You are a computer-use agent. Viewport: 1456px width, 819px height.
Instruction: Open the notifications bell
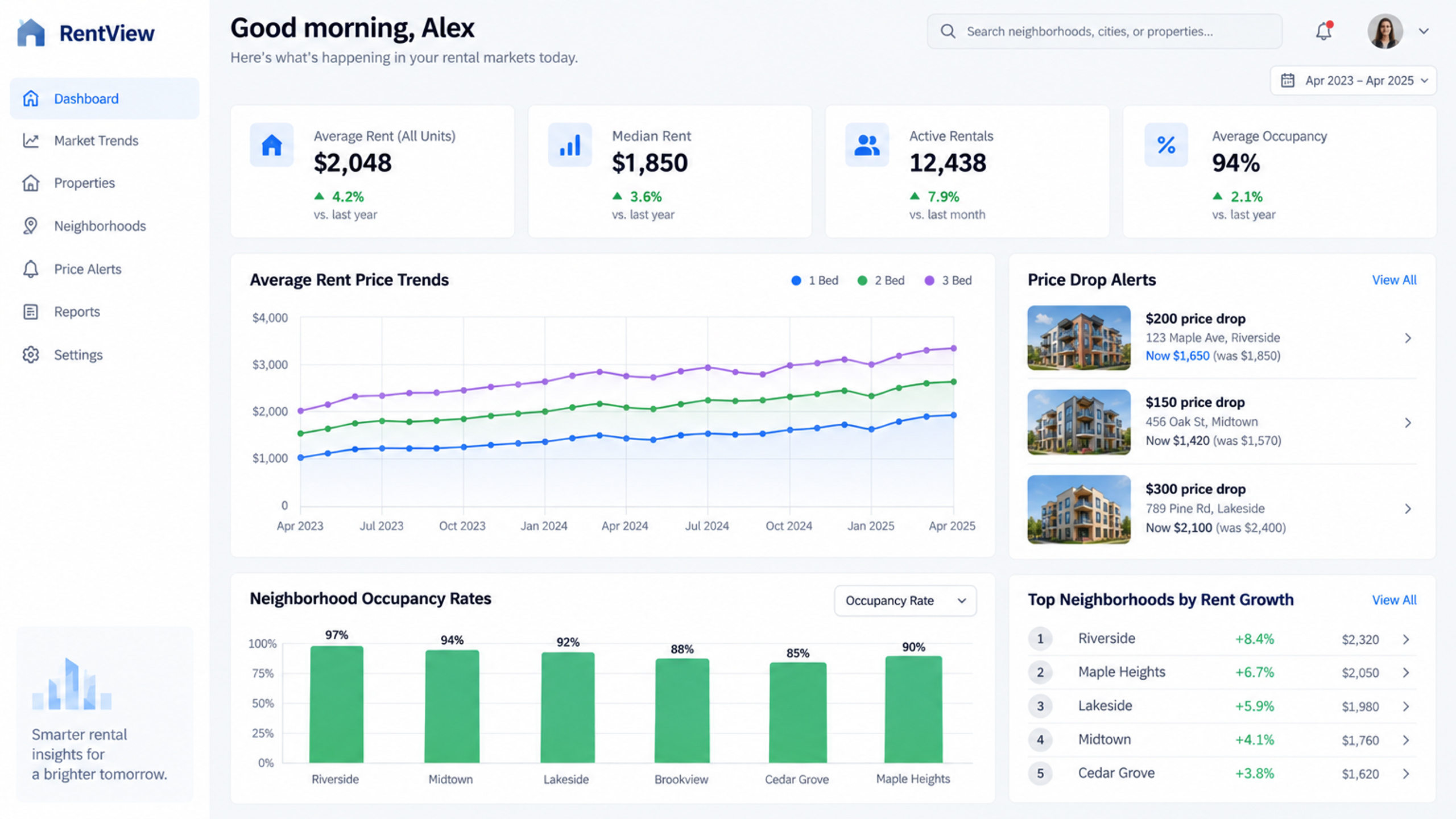pos(1323,31)
